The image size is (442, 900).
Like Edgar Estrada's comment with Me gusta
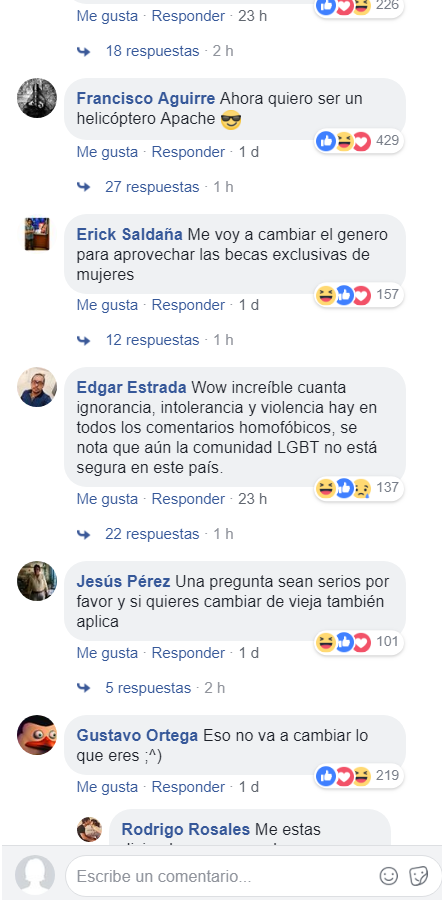[x=107, y=499]
